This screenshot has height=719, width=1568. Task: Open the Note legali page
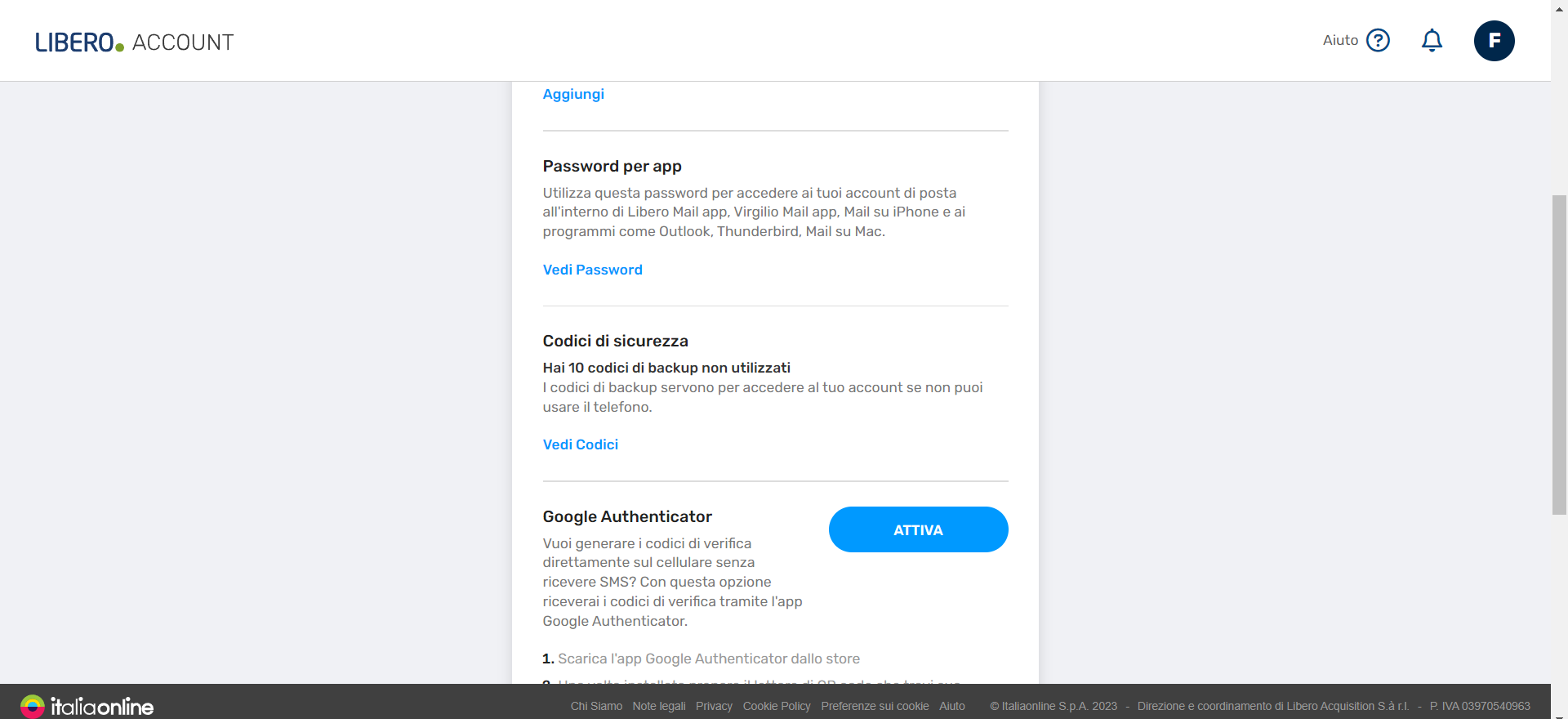(x=658, y=706)
